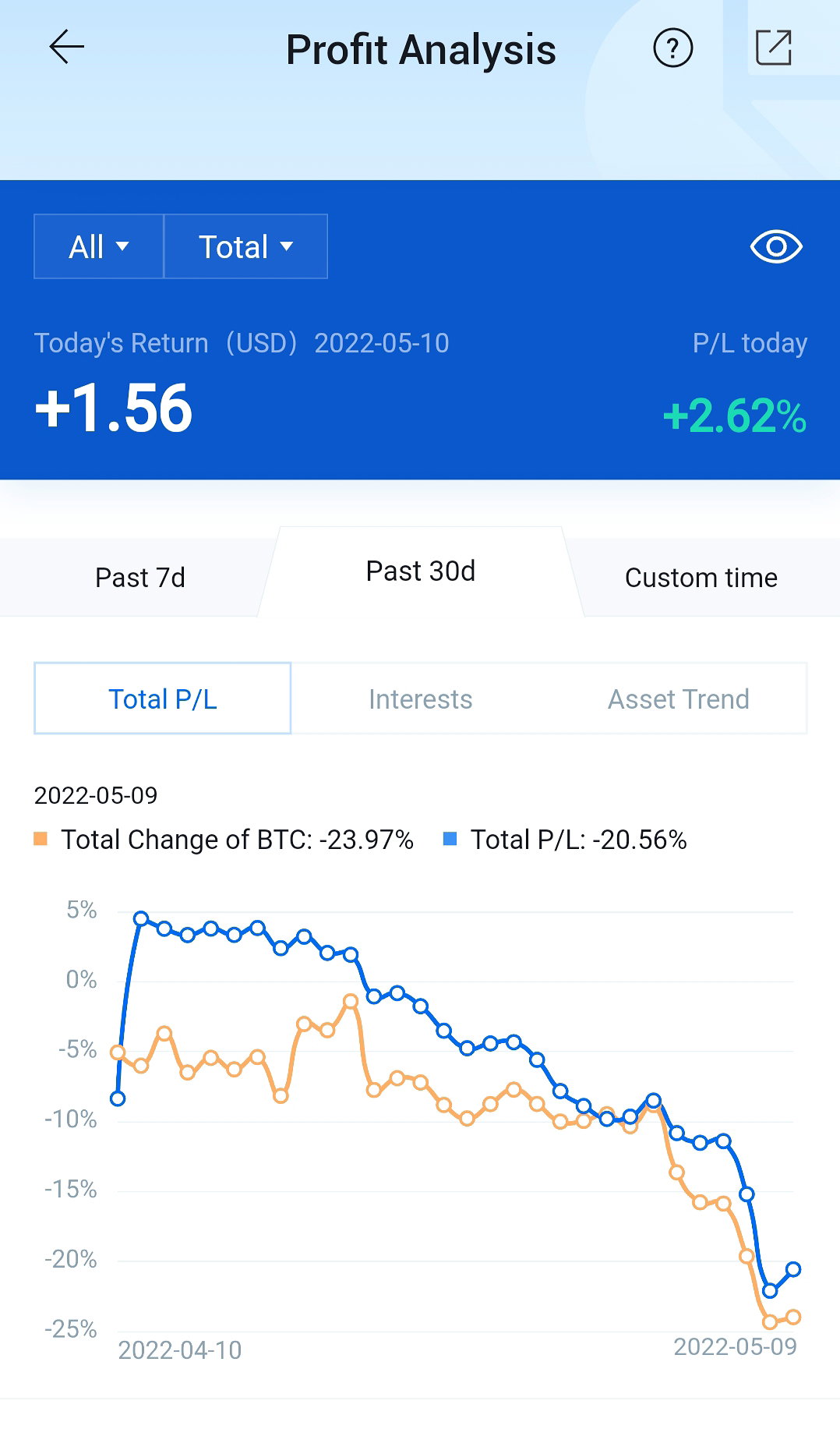Viewport: 840px width, 1436px height.
Task: Toggle Total Change of BTC legend label
Action: point(237,840)
